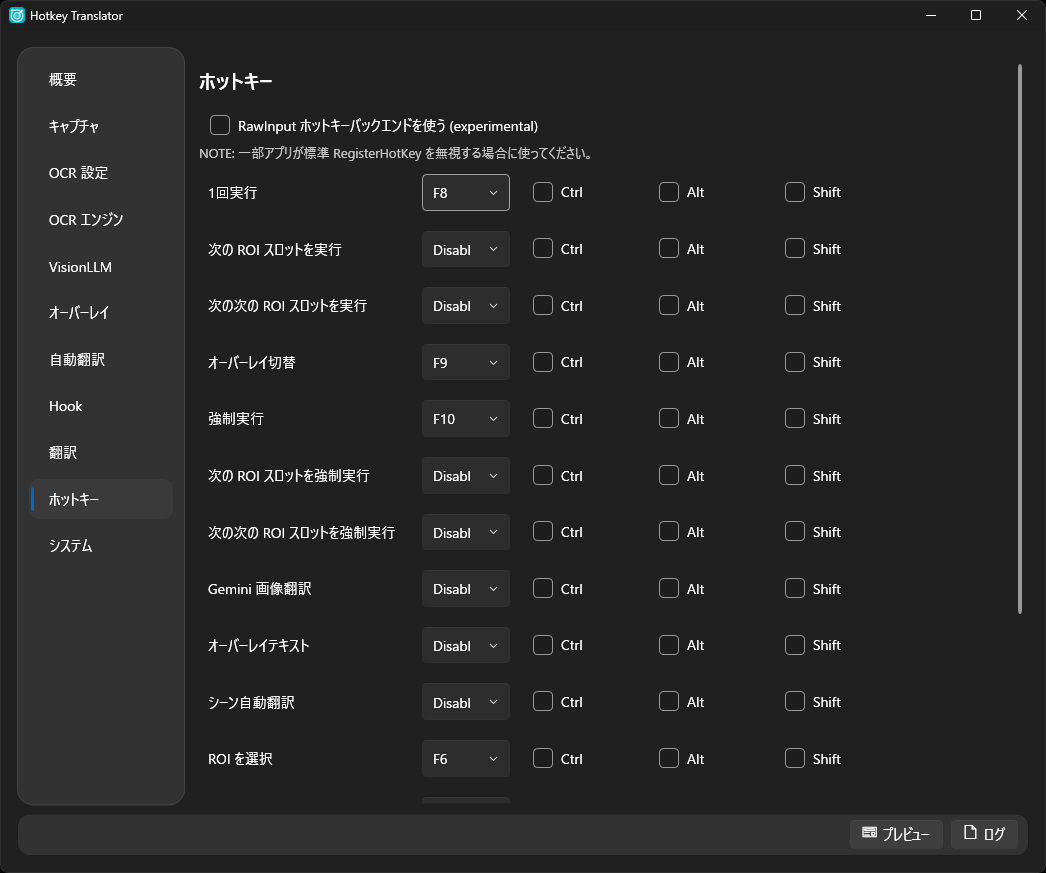Open key dropdown for 次の次の ROI スロットを強制実行

466,533
